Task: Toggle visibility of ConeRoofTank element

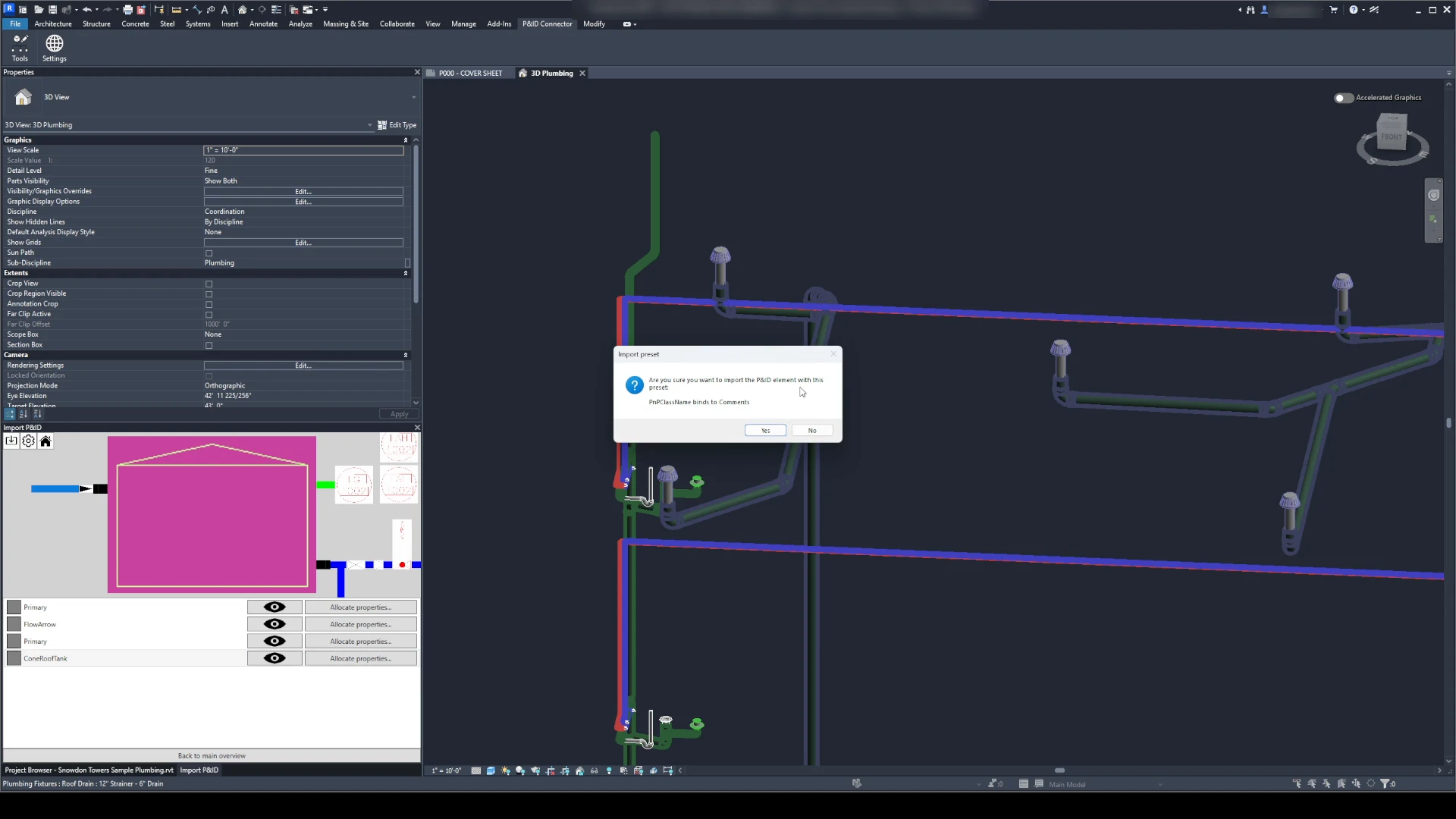Action: pyautogui.click(x=275, y=658)
